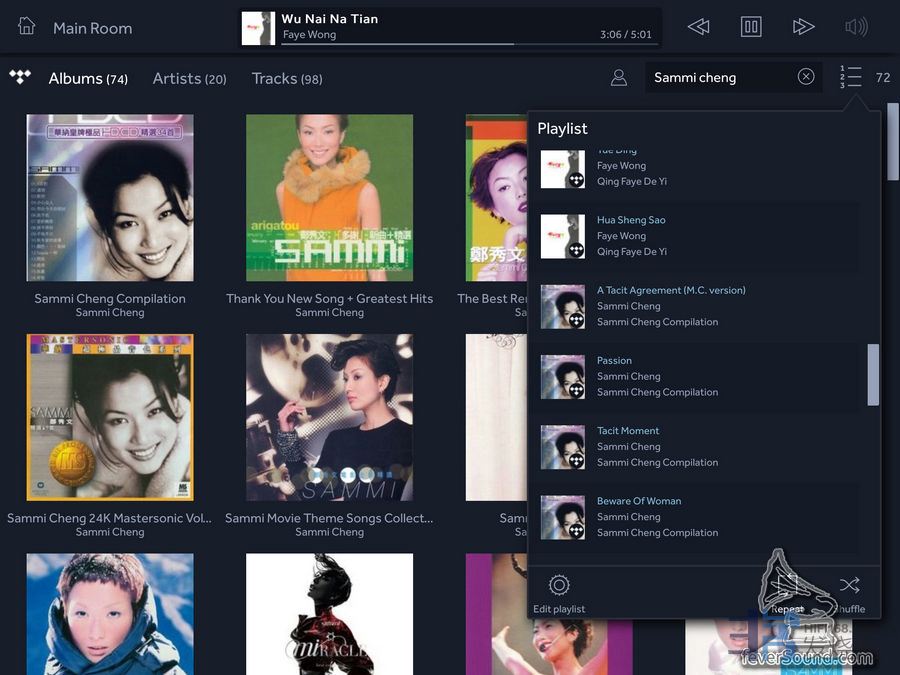Screen dimensions: 900x675
Task: Skip to the previous track
Action: [x=699, y=27]
